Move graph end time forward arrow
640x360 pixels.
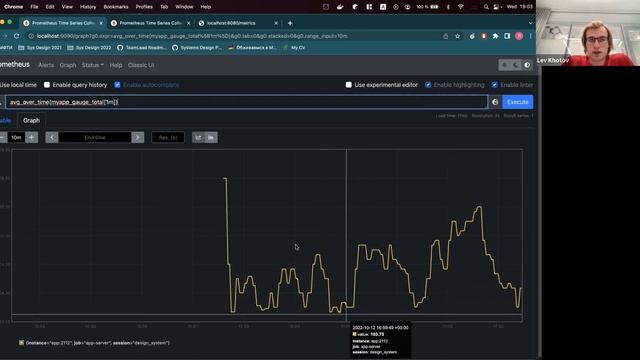[138, 138]
